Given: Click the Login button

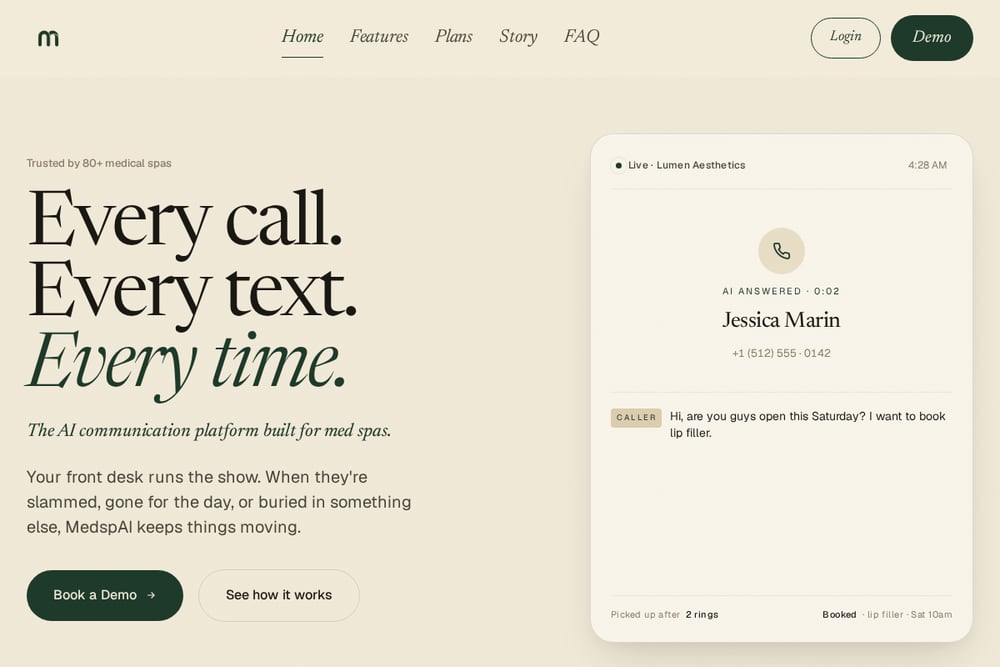Looking at the screenshot, I should (846, 38).
